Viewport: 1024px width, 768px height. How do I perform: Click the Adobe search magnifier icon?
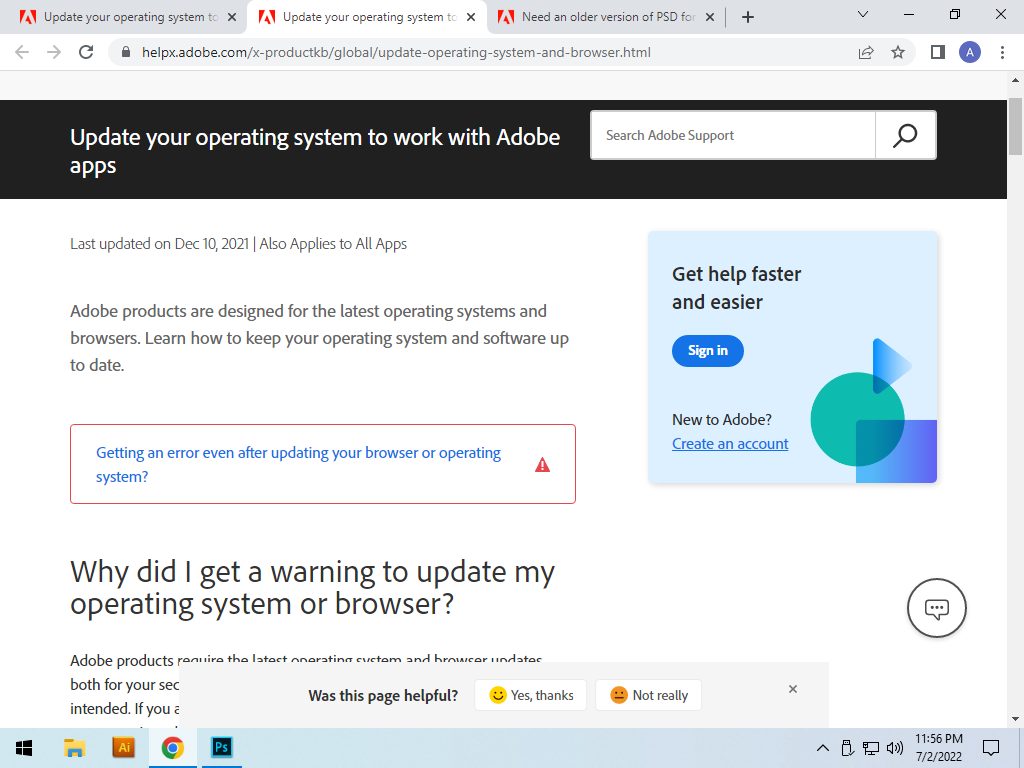[x=905, y=134]
